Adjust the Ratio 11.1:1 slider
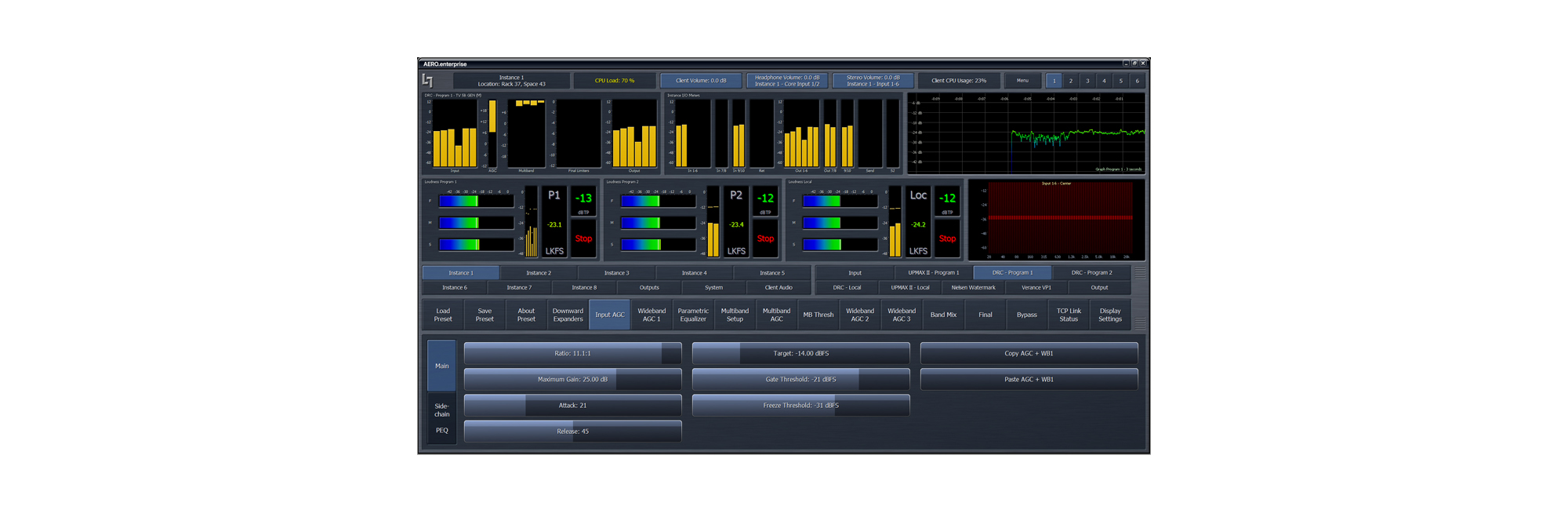Screen dimensions: 1568x510 pos(572,353)
